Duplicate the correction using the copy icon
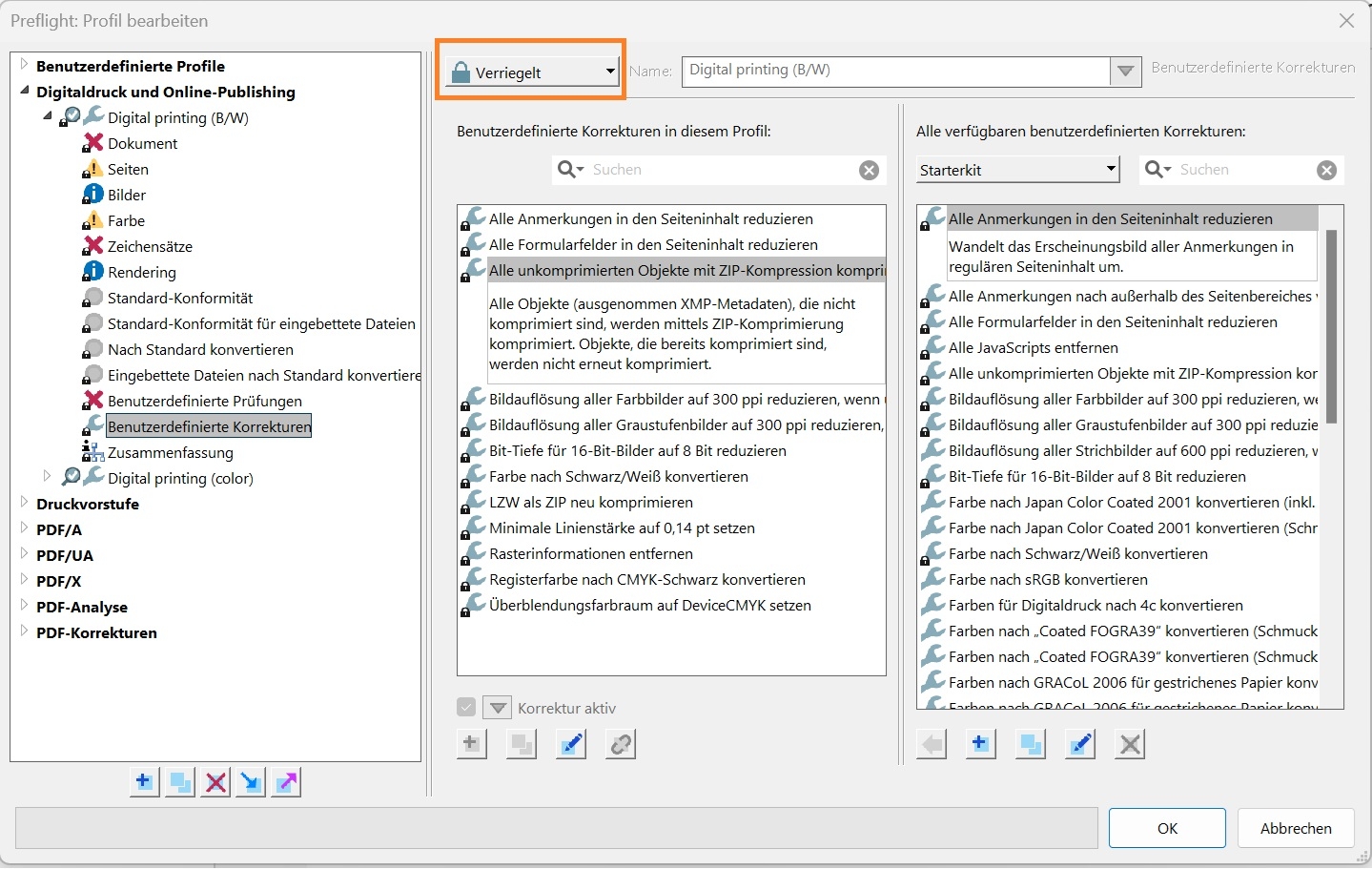 click(1030, 744)
